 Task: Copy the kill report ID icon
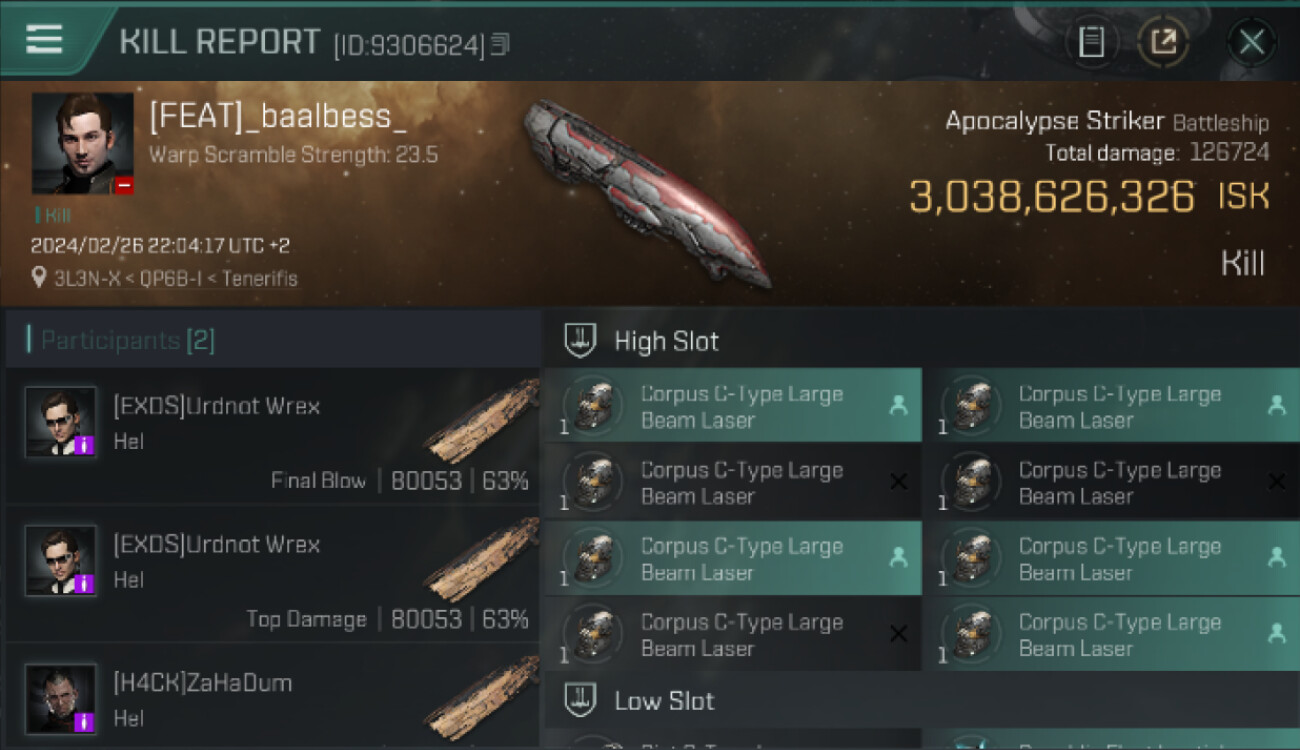coord(500,44)
